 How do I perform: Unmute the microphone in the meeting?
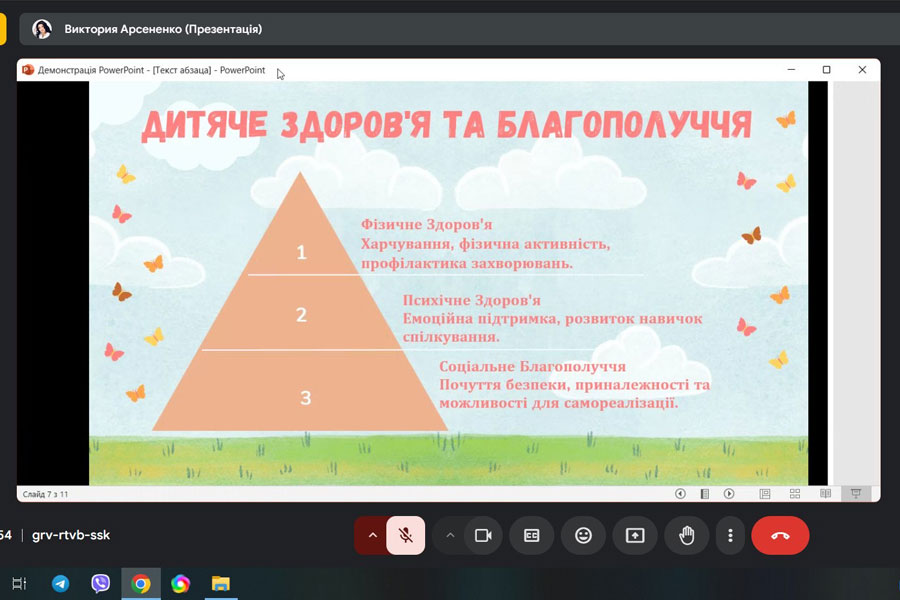click(x=405, y=535)
